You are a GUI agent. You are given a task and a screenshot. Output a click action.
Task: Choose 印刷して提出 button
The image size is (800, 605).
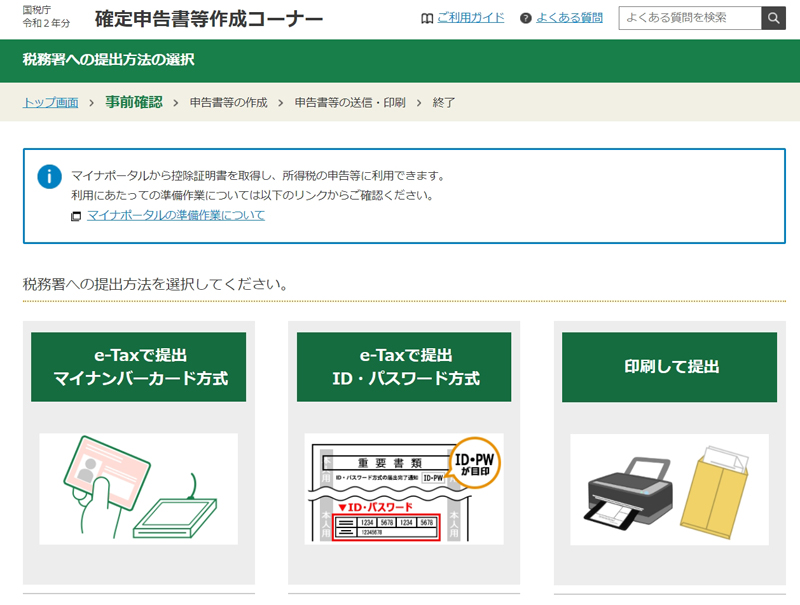pyautogui.click(x=669, y=367)
